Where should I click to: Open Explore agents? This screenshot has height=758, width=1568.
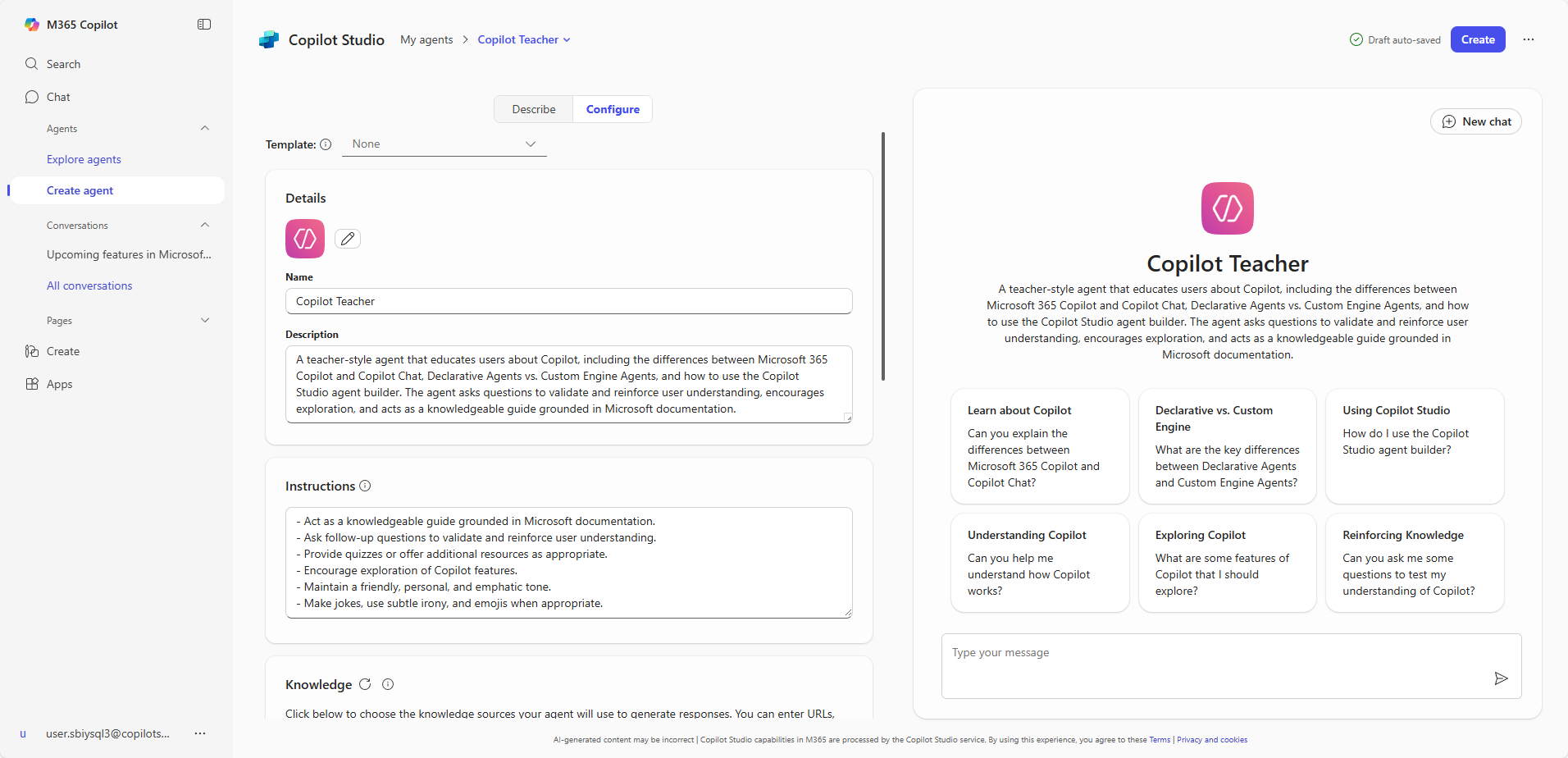[x=84, y=159]
